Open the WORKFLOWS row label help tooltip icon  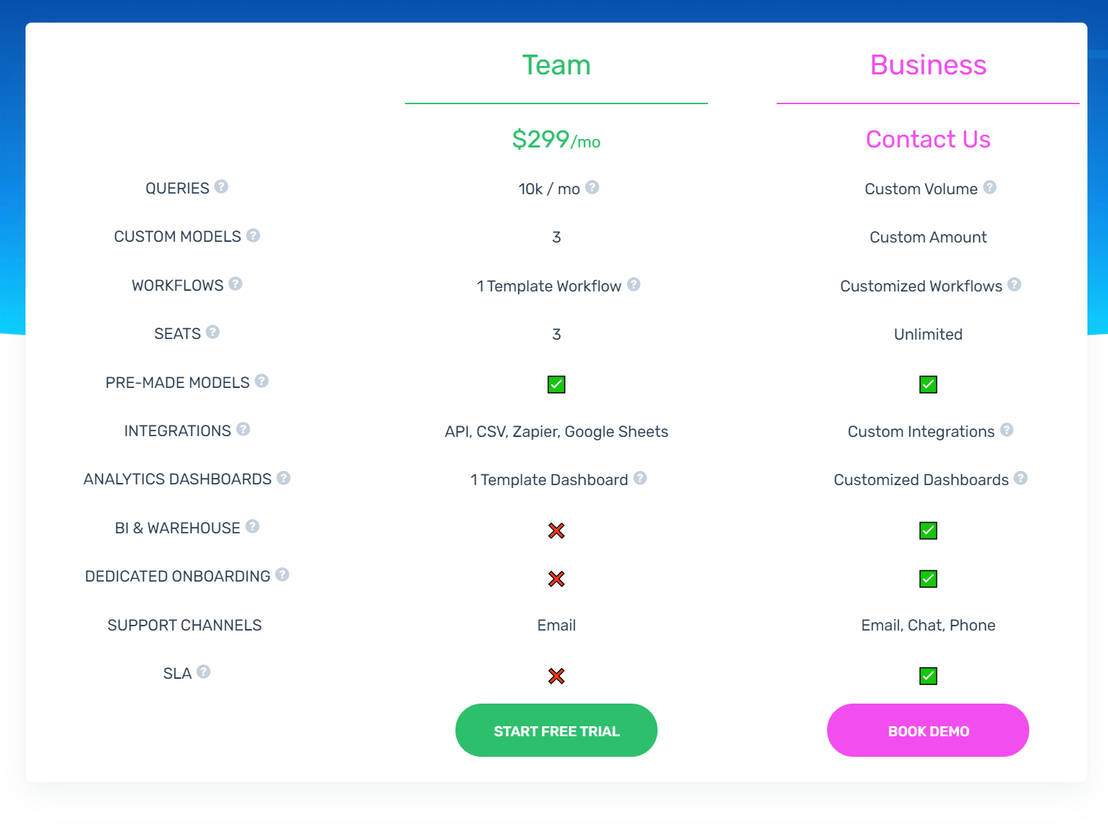pos(235,284)
